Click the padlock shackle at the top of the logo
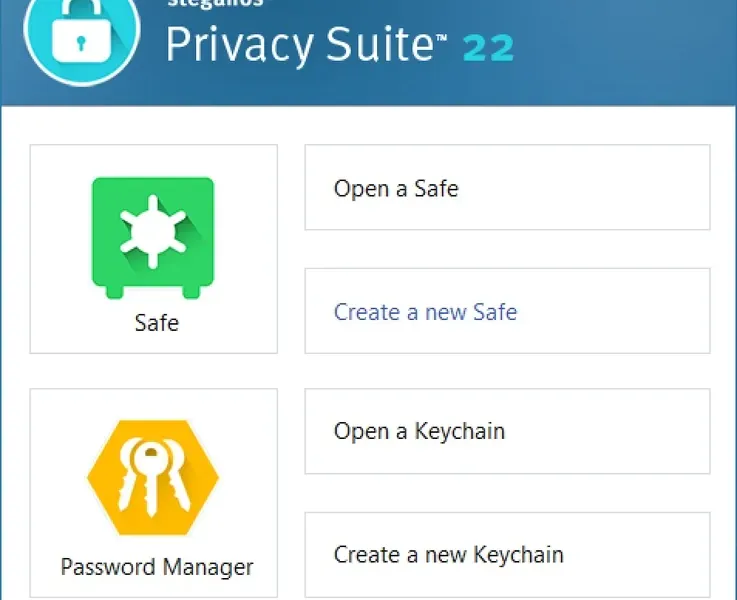The image size is (737, 600). 79,10
